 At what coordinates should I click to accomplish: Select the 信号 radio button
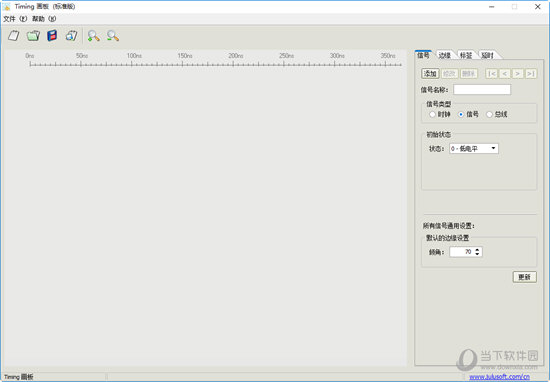(x=468, y=114)
